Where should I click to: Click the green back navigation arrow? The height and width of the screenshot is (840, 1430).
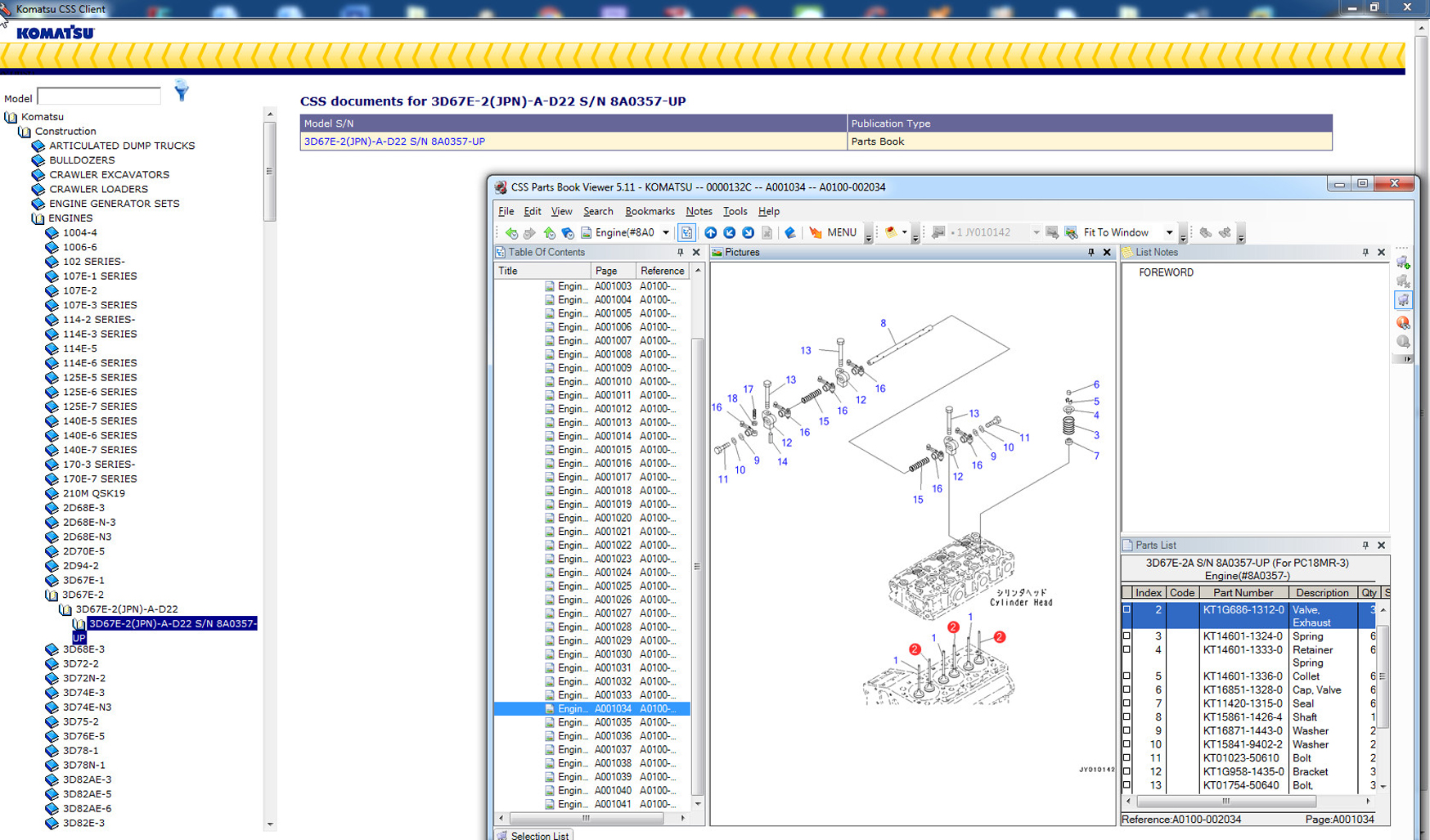click(511, 233)
